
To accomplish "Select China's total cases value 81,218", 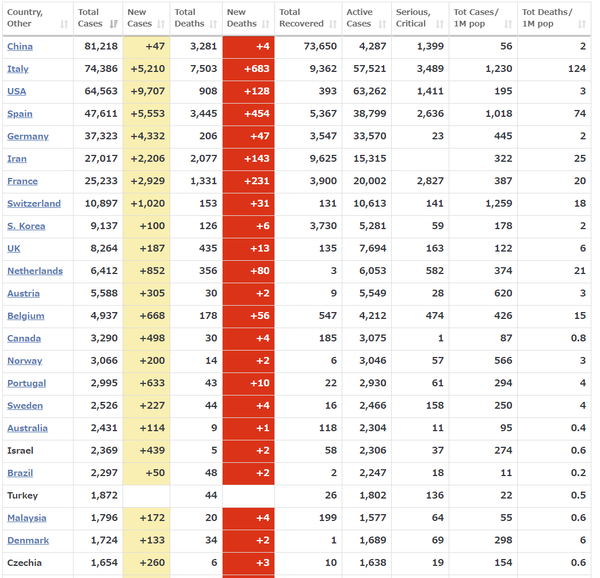I will point(101,46).
